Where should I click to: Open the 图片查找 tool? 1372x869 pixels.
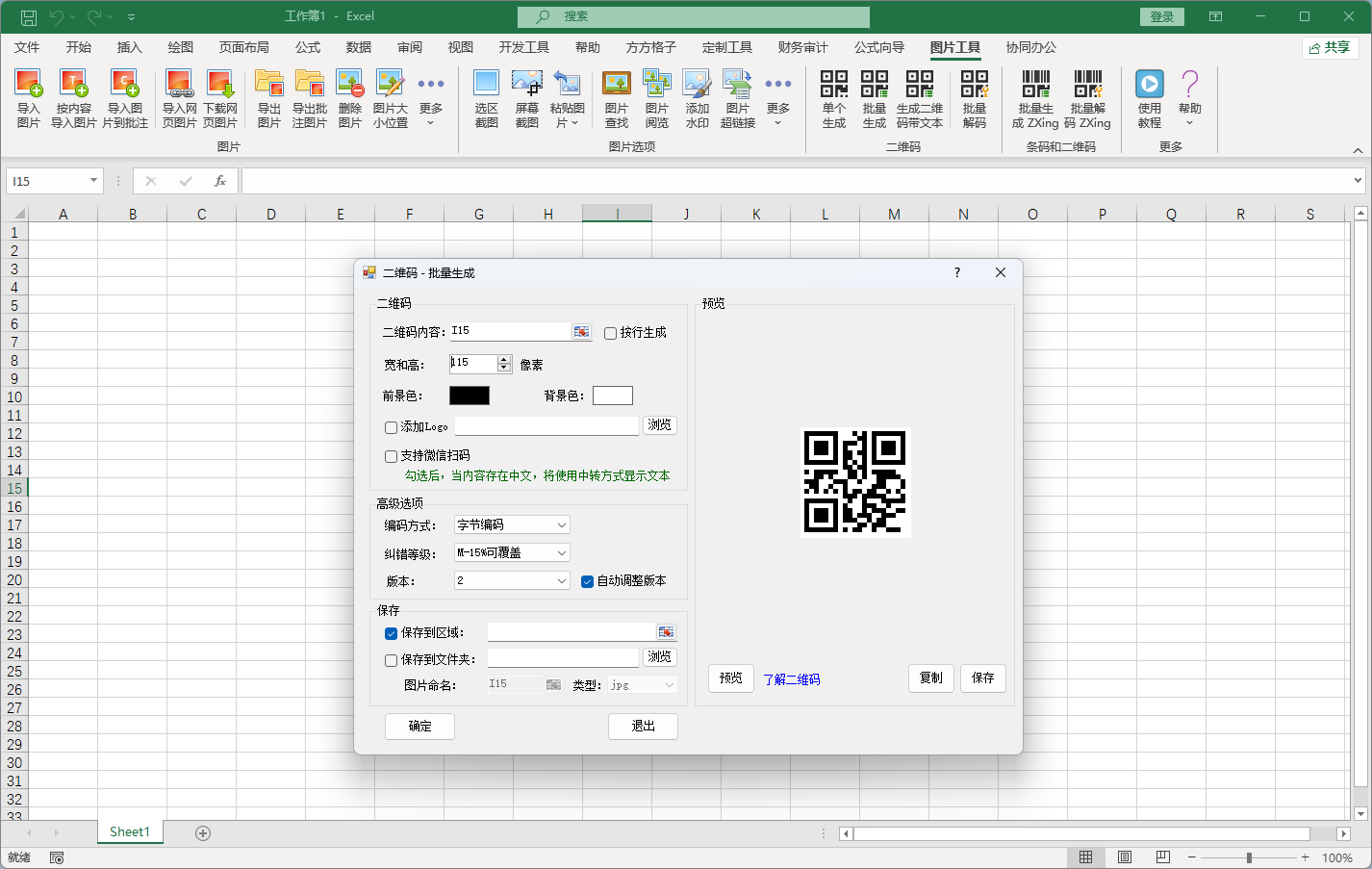[617, 98]
